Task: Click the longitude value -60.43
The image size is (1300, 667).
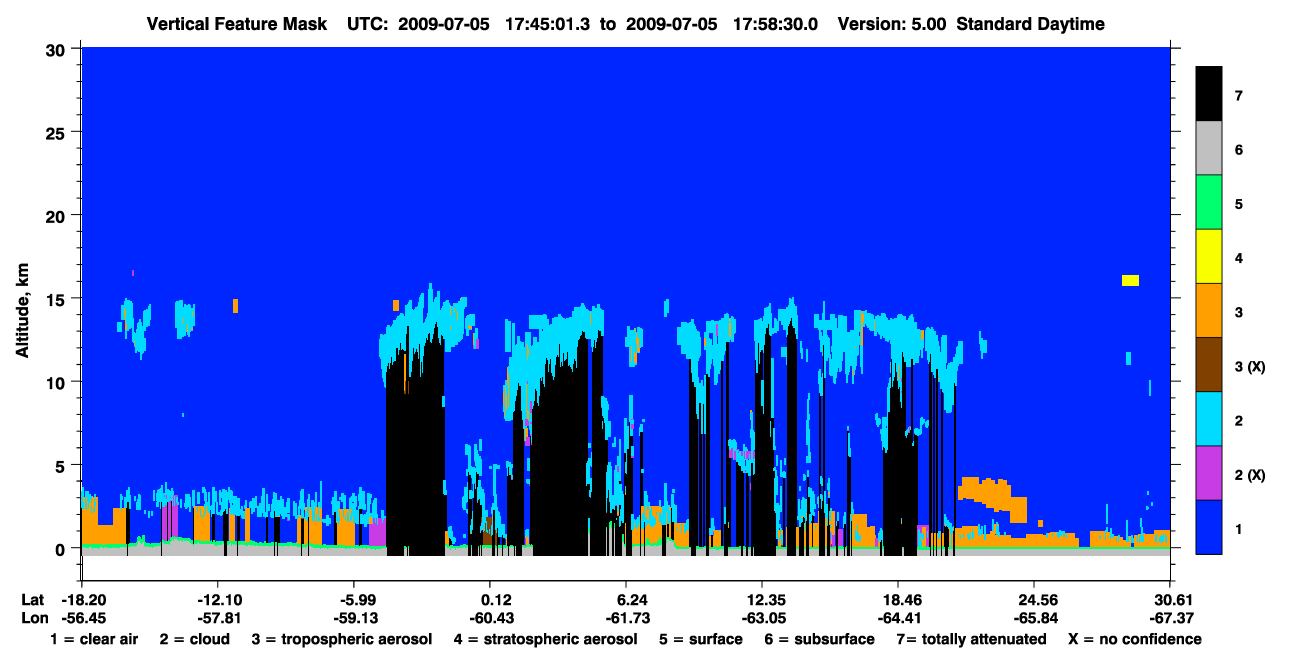Action: pyautogui.click(x=490, y=618)
